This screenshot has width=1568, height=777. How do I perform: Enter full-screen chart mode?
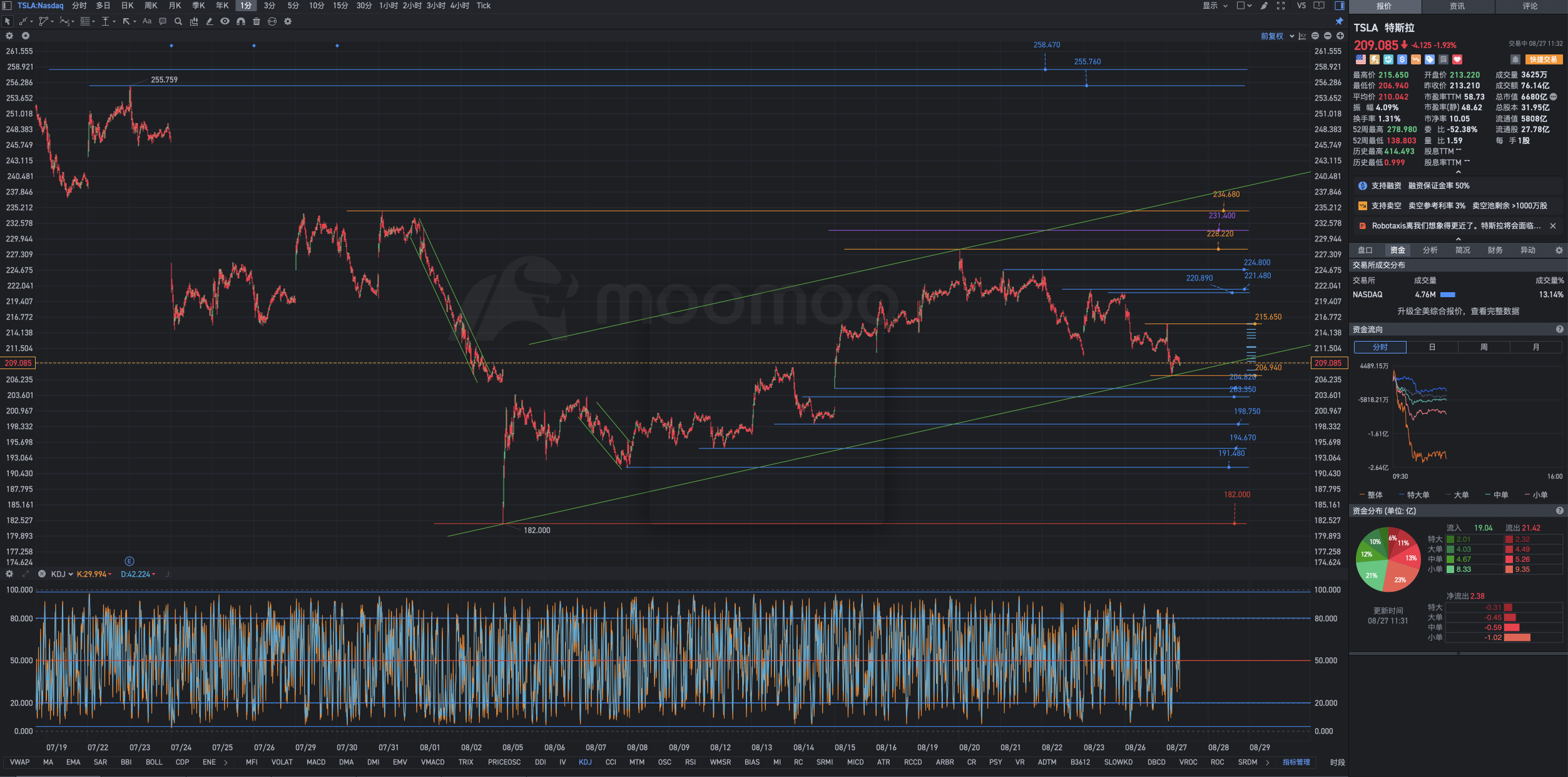(x=1281, y=6)
